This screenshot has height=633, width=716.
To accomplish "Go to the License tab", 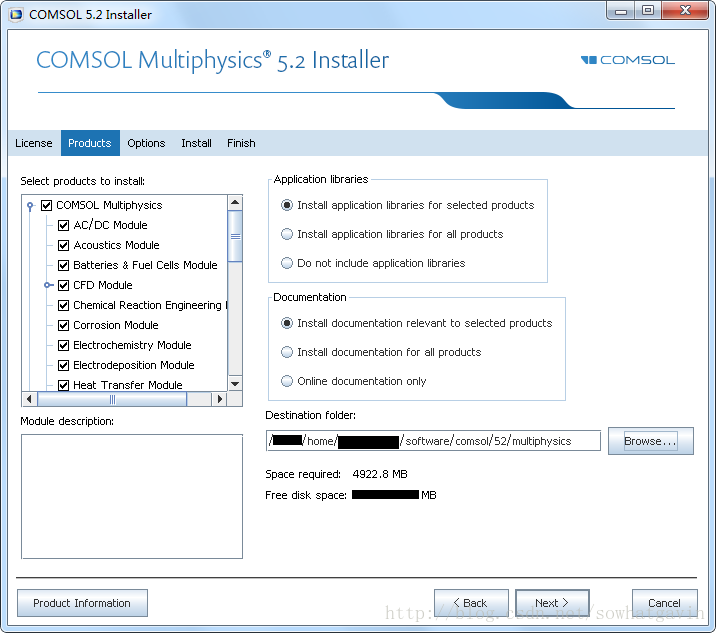I will [34, 143].
